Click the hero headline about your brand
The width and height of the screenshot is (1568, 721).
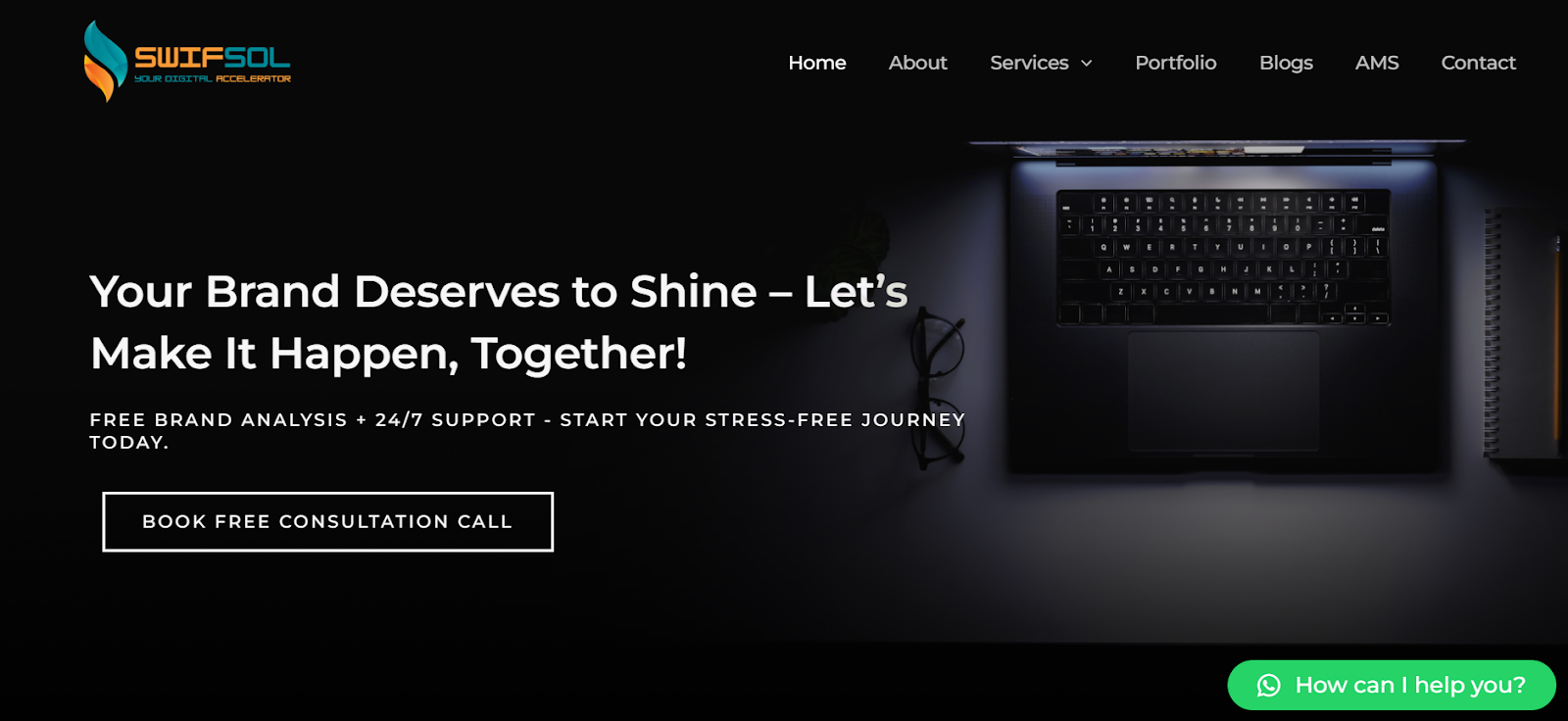tap(499, 322)
